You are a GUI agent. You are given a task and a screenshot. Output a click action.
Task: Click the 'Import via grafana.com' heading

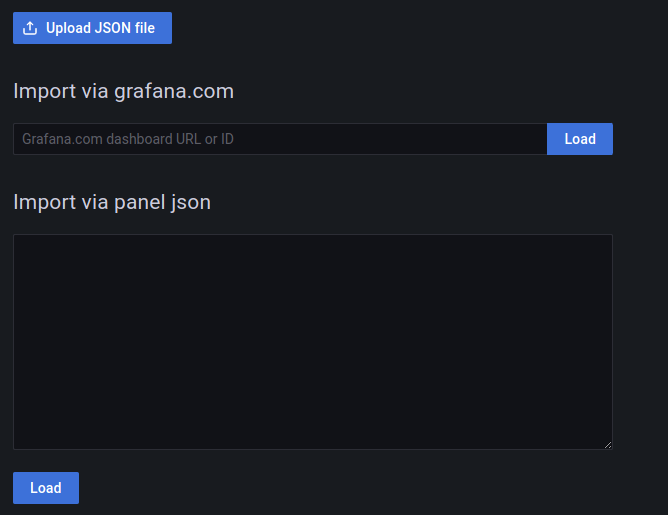(123, 91)
